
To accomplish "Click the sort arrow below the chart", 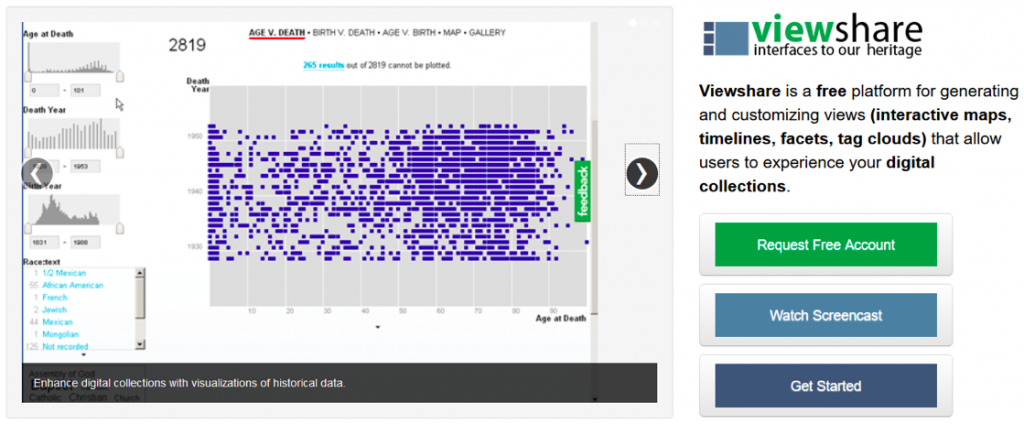I will [378, 327].
